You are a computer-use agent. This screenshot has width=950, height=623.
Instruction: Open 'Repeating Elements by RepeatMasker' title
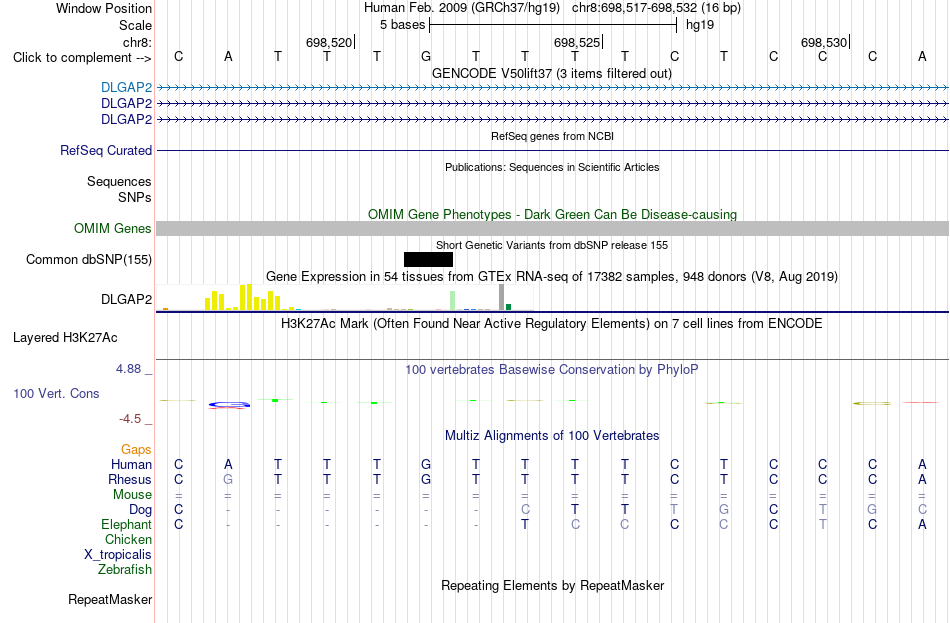coord(552,585)
